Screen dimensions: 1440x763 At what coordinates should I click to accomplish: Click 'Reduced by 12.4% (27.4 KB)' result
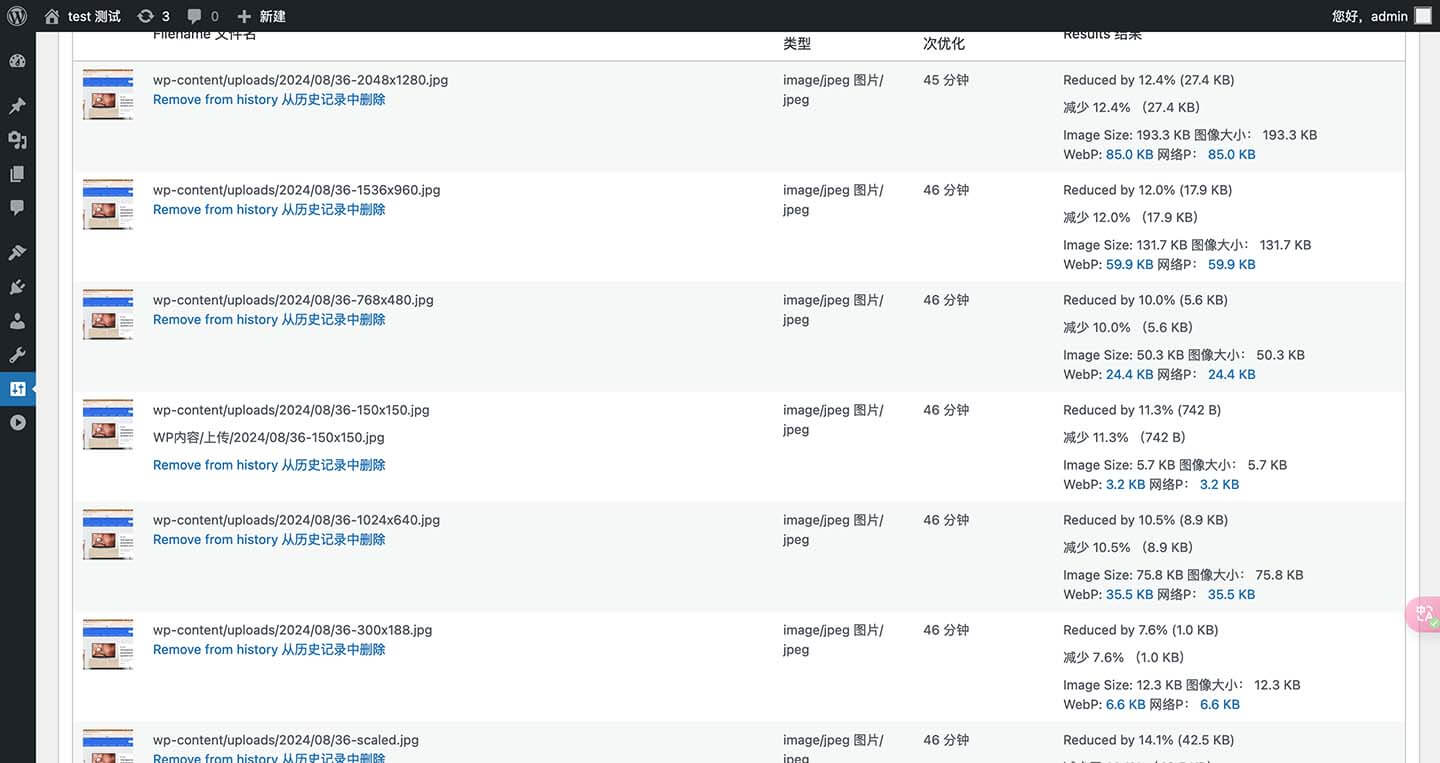click(x=1148, y=80)
